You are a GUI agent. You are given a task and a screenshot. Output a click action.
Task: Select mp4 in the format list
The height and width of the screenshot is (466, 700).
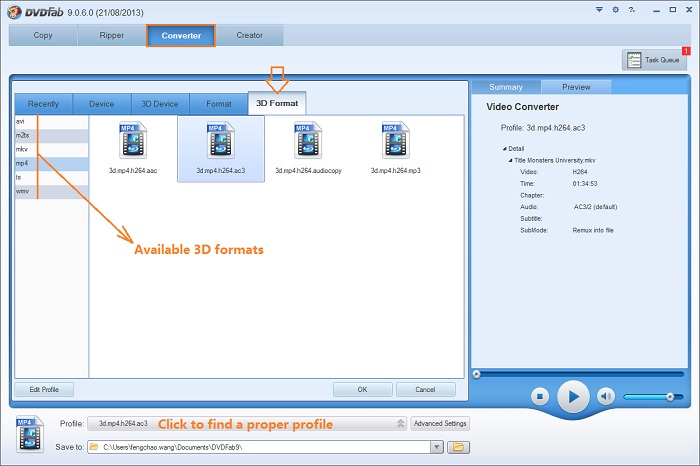pos(51,163)
